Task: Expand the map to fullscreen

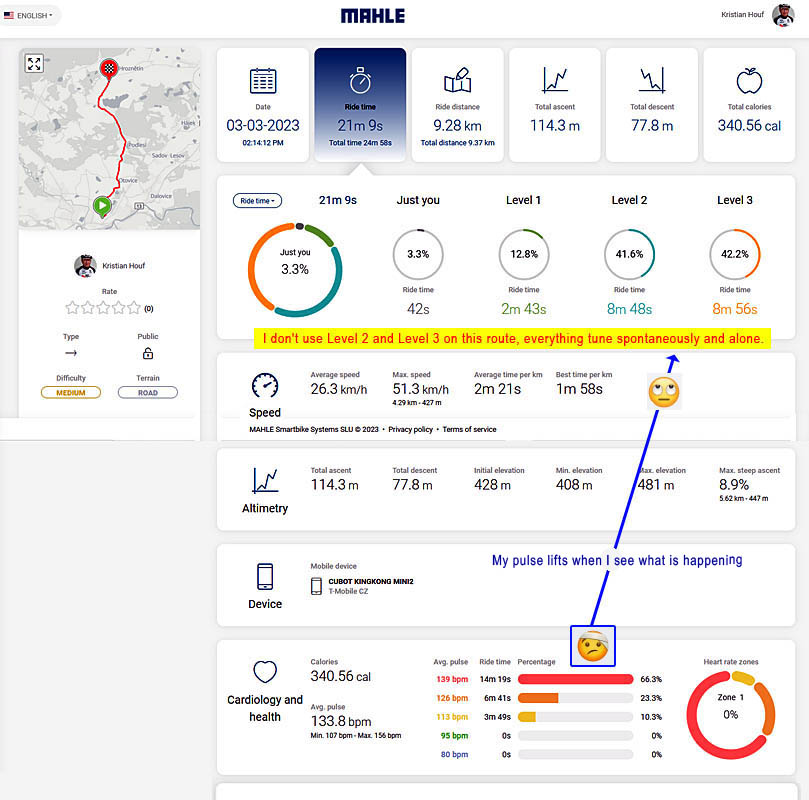Action: coord(34,64)
